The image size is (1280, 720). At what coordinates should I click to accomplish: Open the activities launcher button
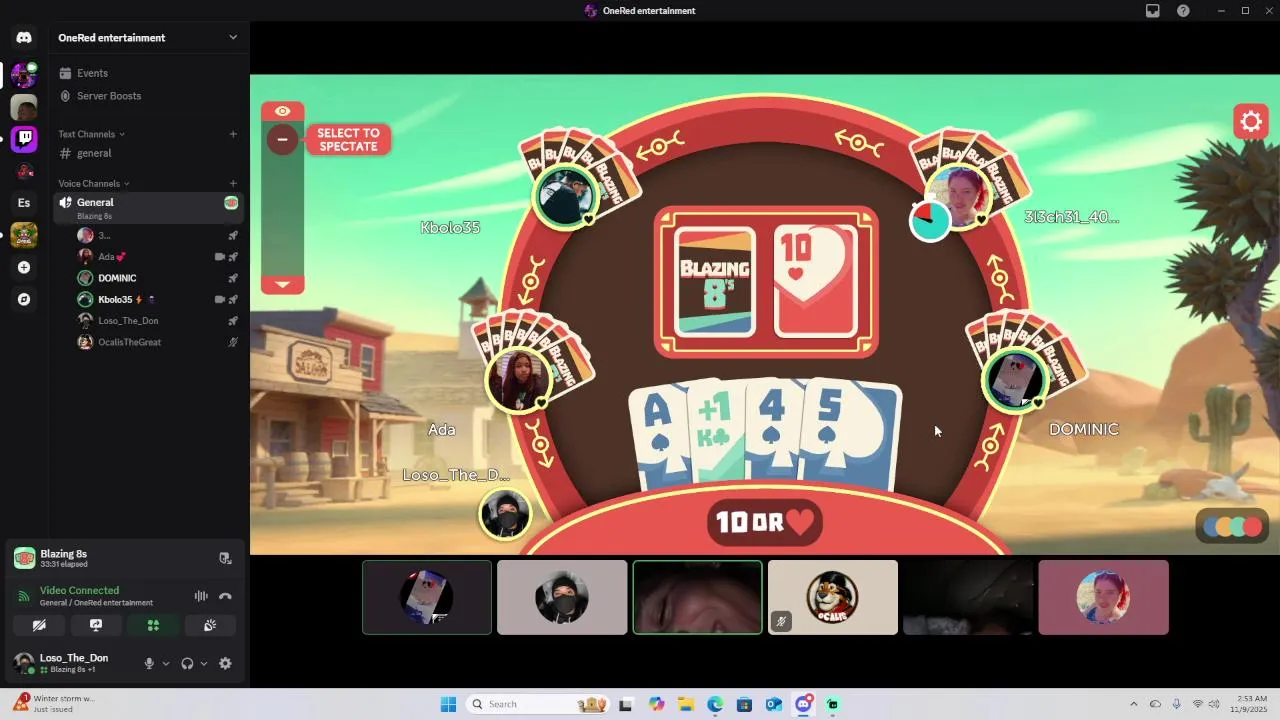coord(153,625)
